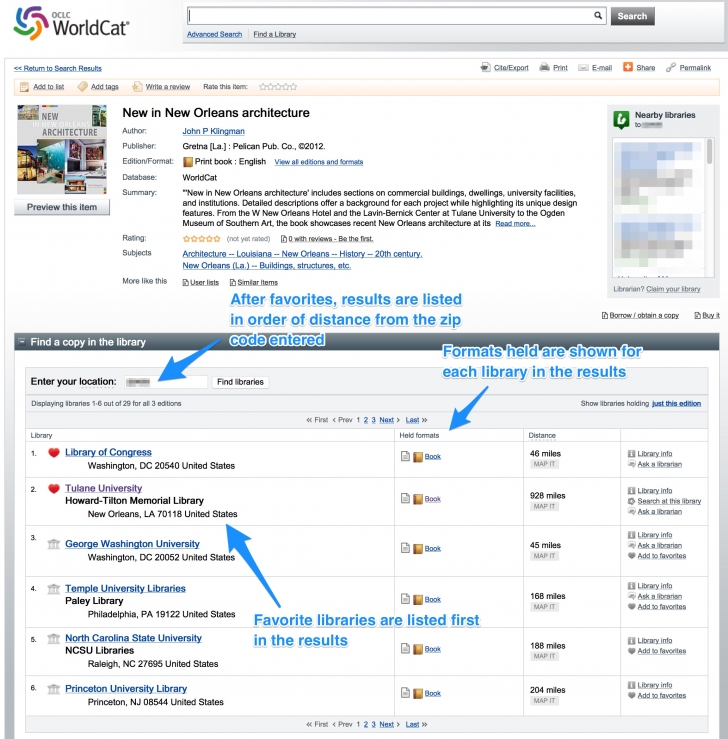Click in the main search input field
The image size is (728, 739).
[x=390, y=16]
